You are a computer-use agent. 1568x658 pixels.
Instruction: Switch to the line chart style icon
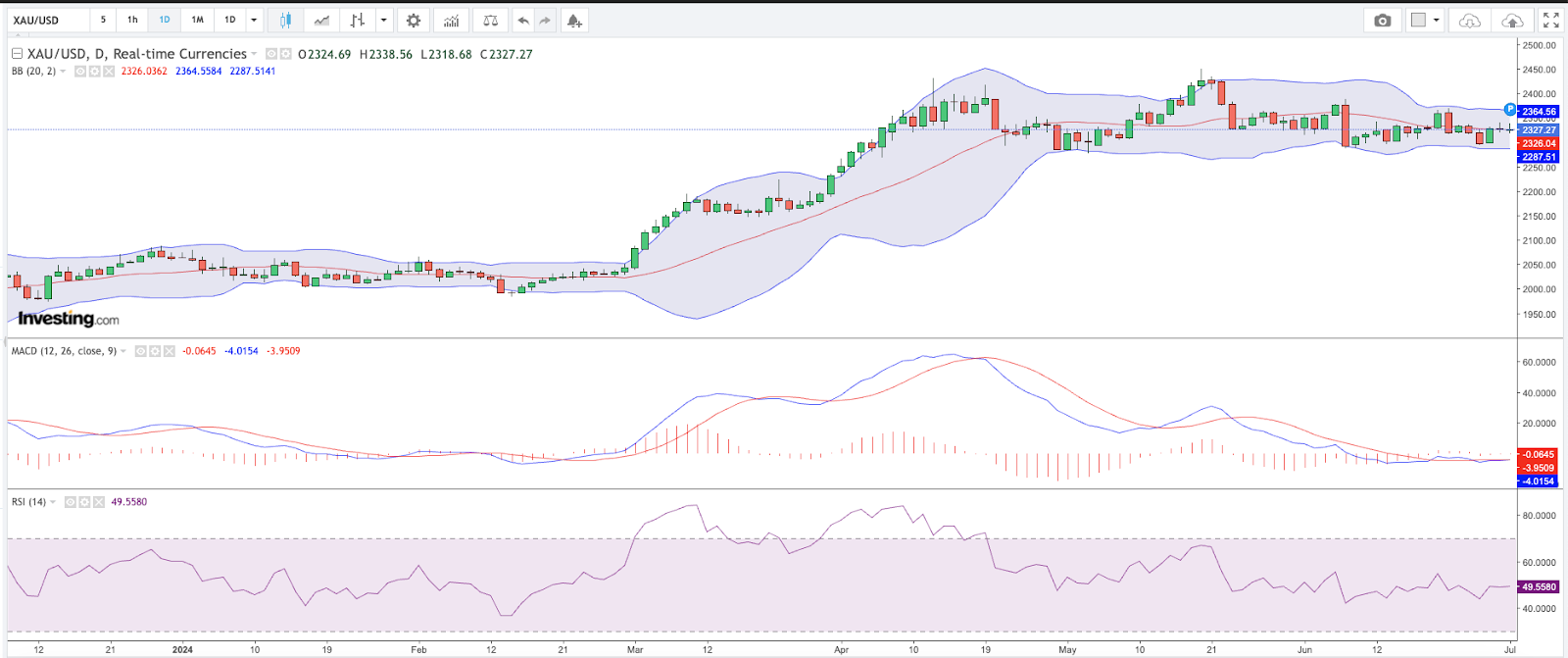pos(321,20)
